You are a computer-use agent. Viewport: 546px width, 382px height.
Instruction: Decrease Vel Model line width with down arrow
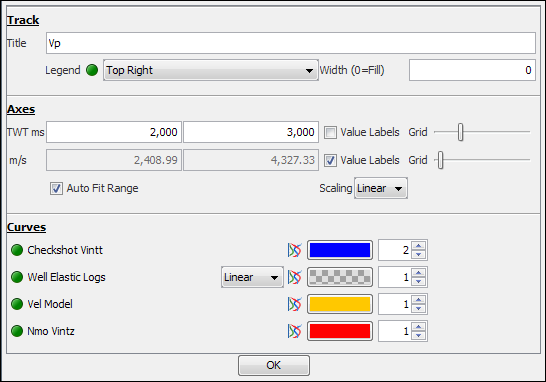pos(419,309)
